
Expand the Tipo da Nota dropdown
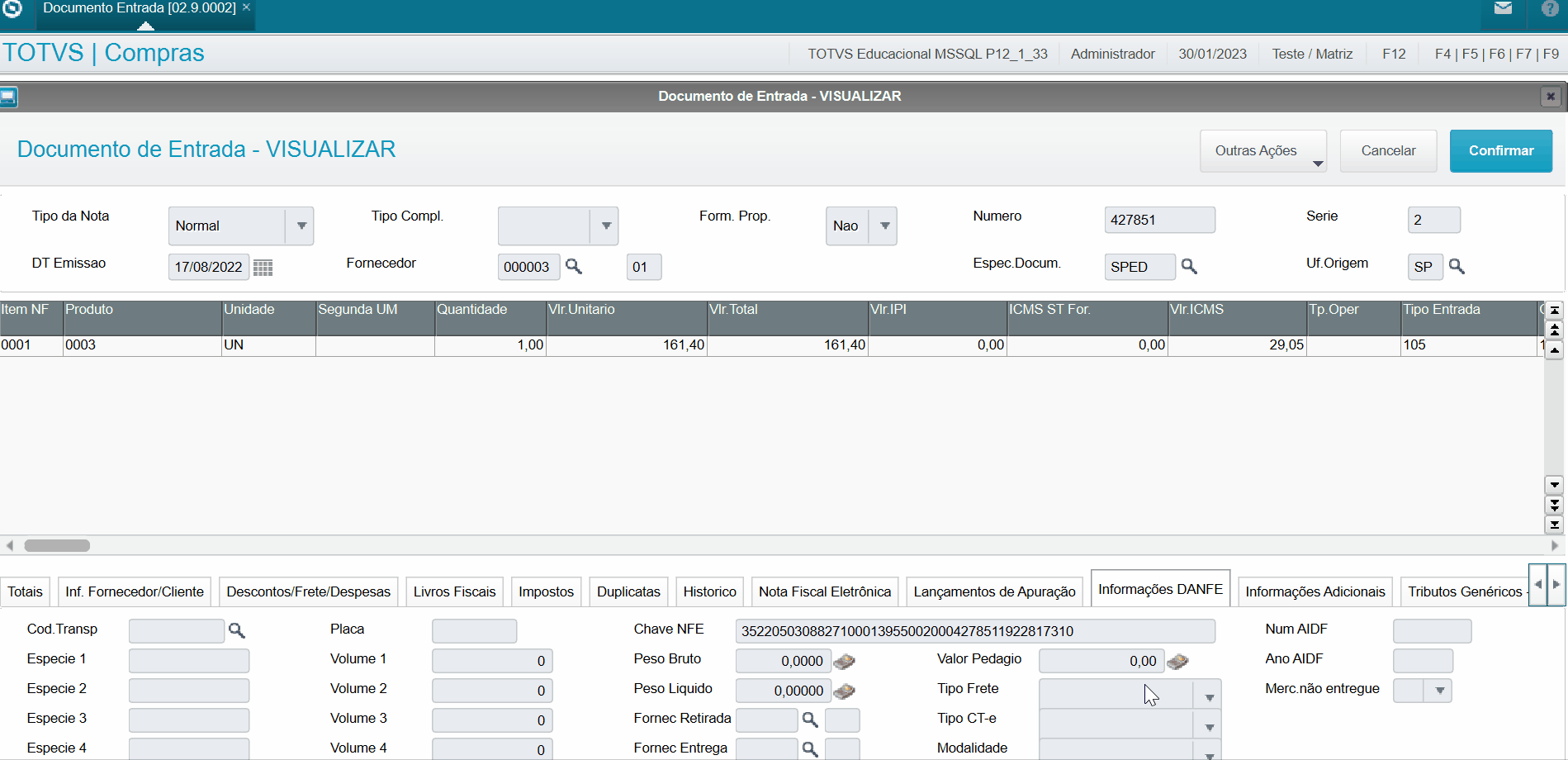click(301, 226)
